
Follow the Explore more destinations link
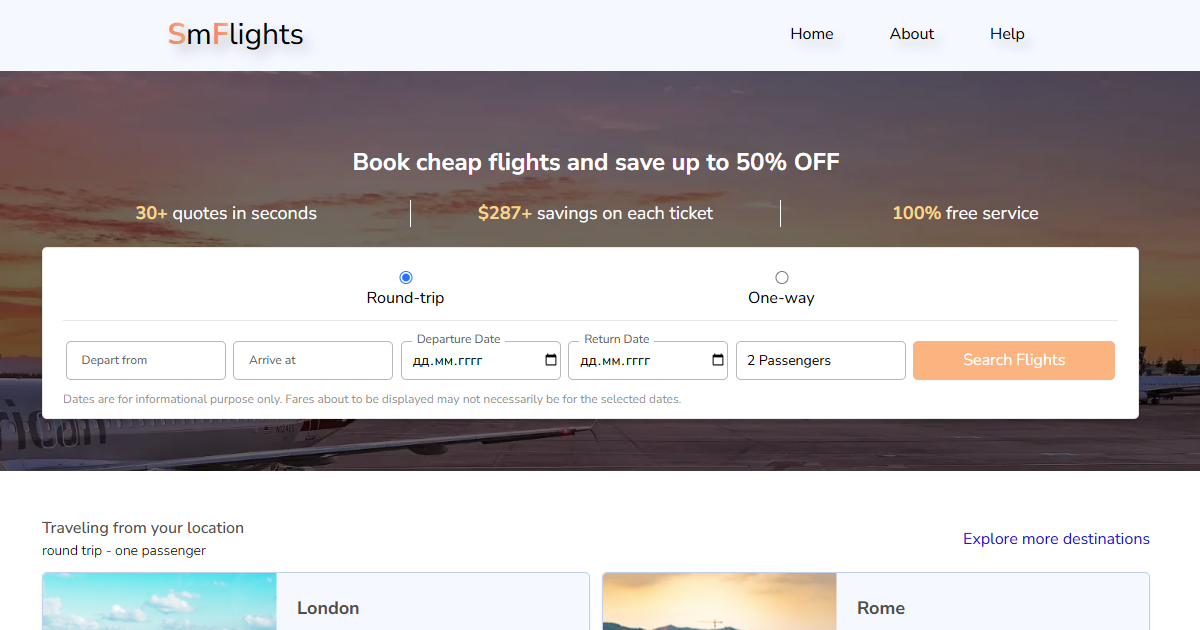point(1056,539)
